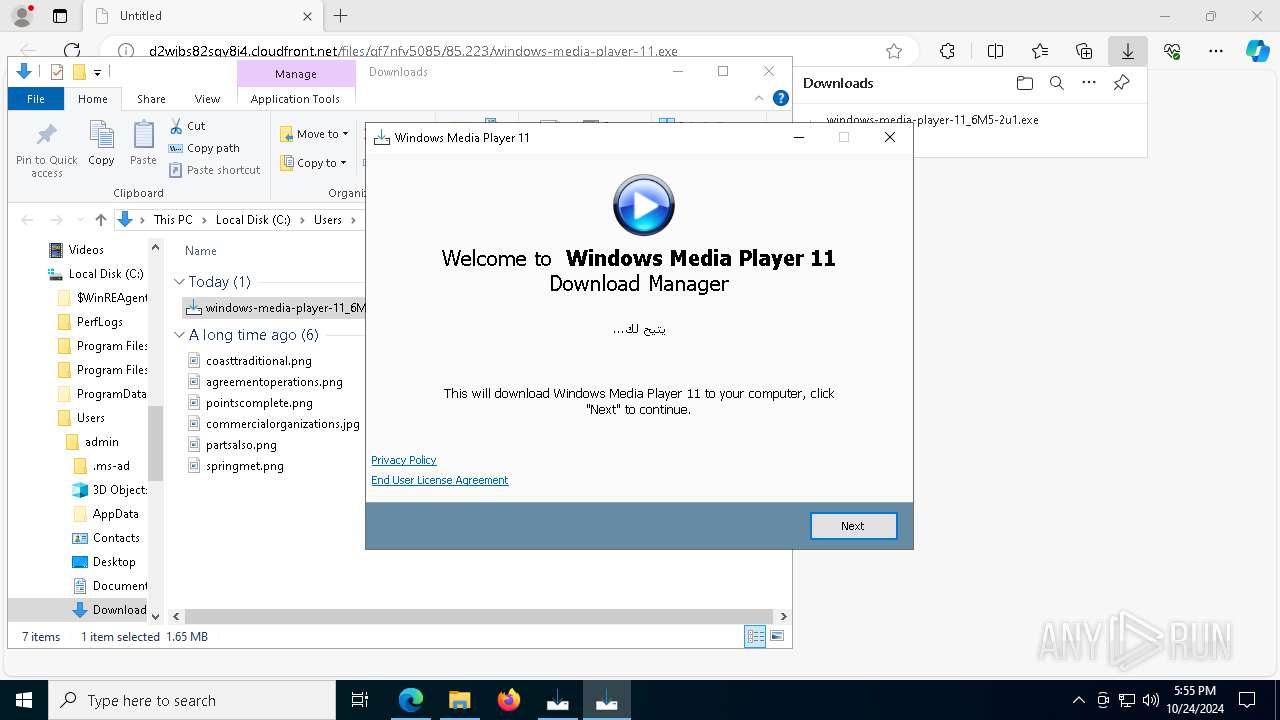The width and height of the screenshot is (1280, 720).
Task: Open the Windows Start menu
Action: [24, 701]
